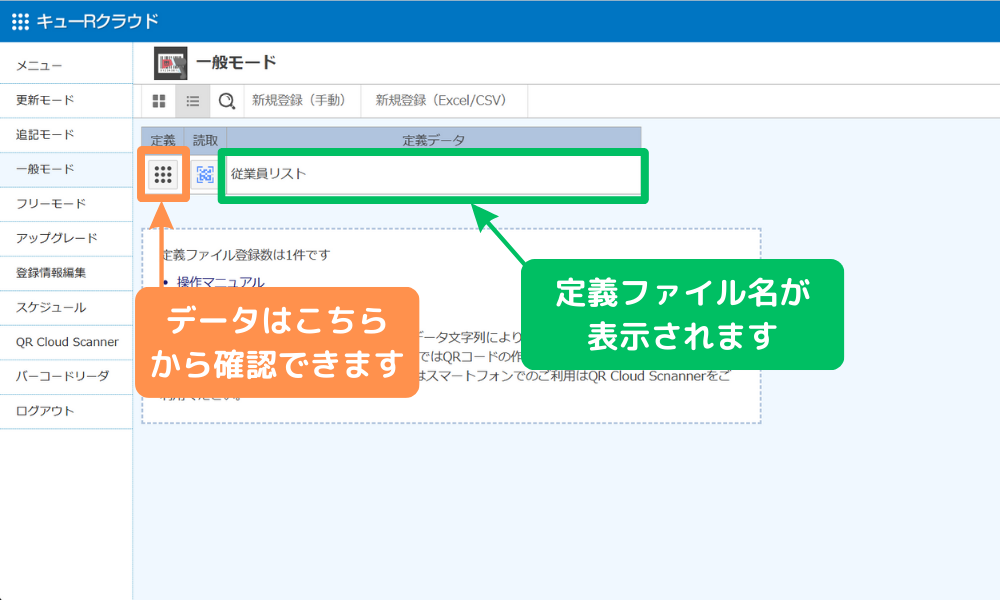Open data grid icon for 従業員リスト

point(163,174)
